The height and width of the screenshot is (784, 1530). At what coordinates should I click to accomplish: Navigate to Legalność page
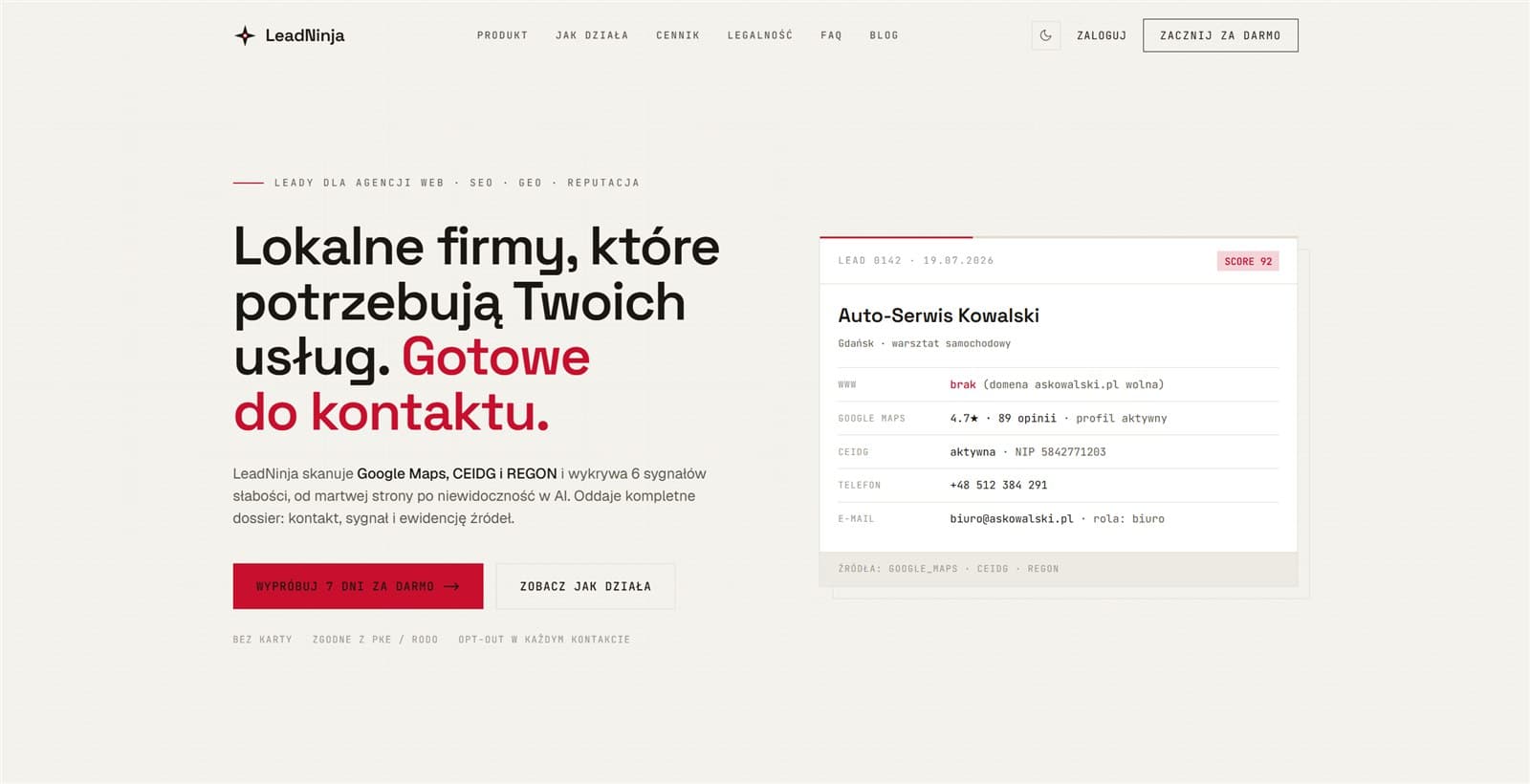point(760,35)
